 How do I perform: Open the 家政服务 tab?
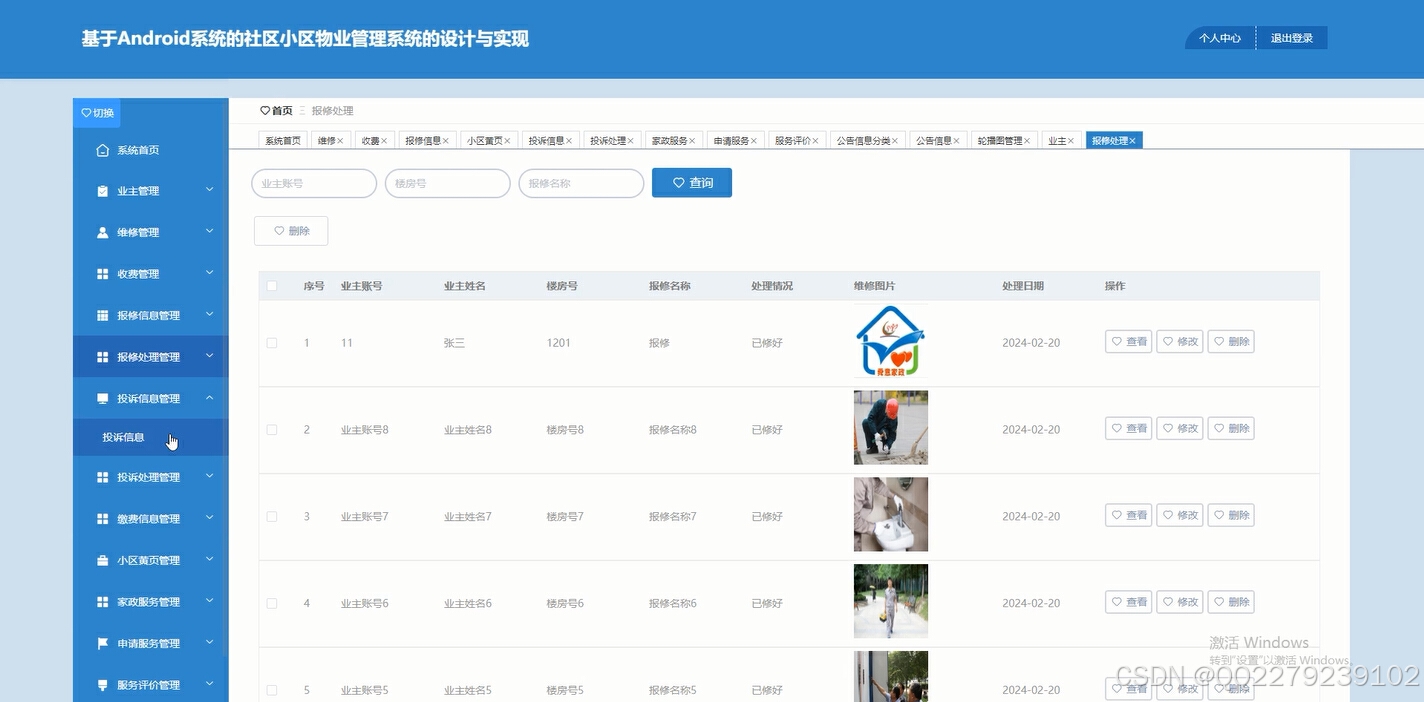[668, 140]
